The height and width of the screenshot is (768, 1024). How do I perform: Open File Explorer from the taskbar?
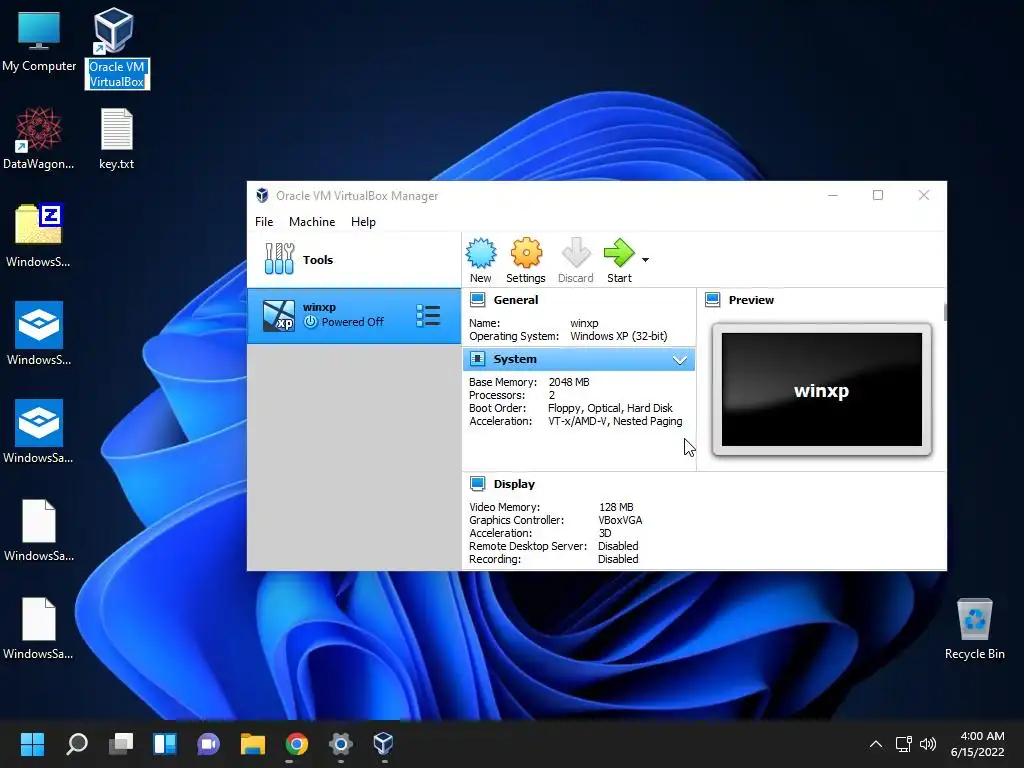[x=253, y=744]
